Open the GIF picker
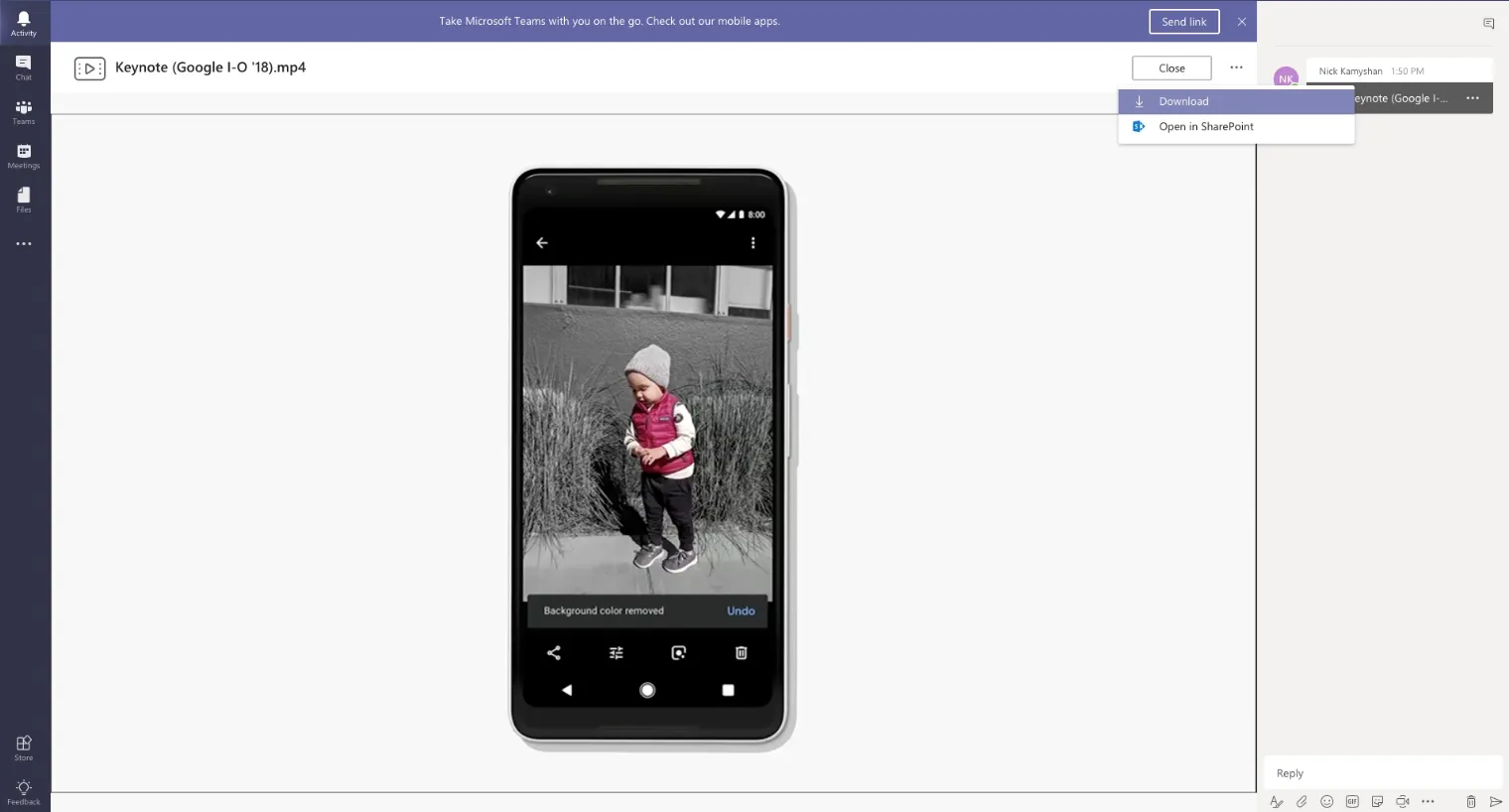1509x812 pixels. (x=1351, y=801)
